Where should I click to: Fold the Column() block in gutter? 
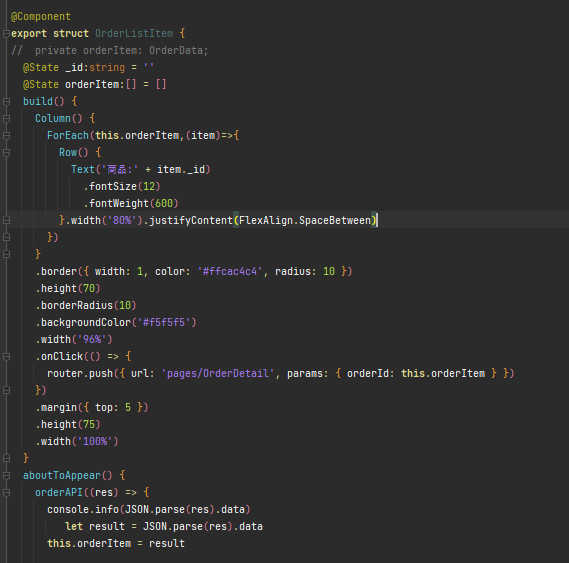6,119
